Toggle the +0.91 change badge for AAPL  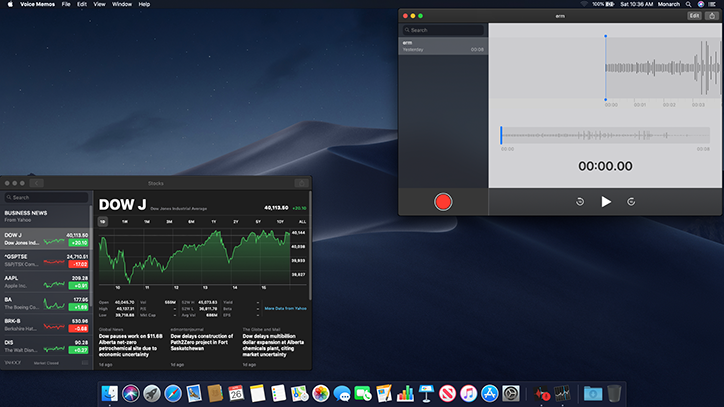tap(78, 286)
